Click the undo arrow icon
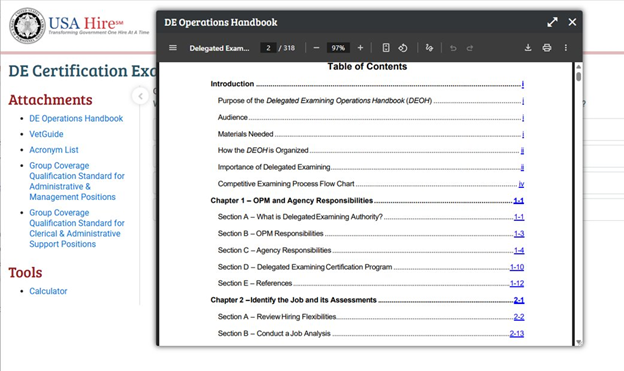Image resolution: width=624 pixels, height=371 pixels. [453, 48]
